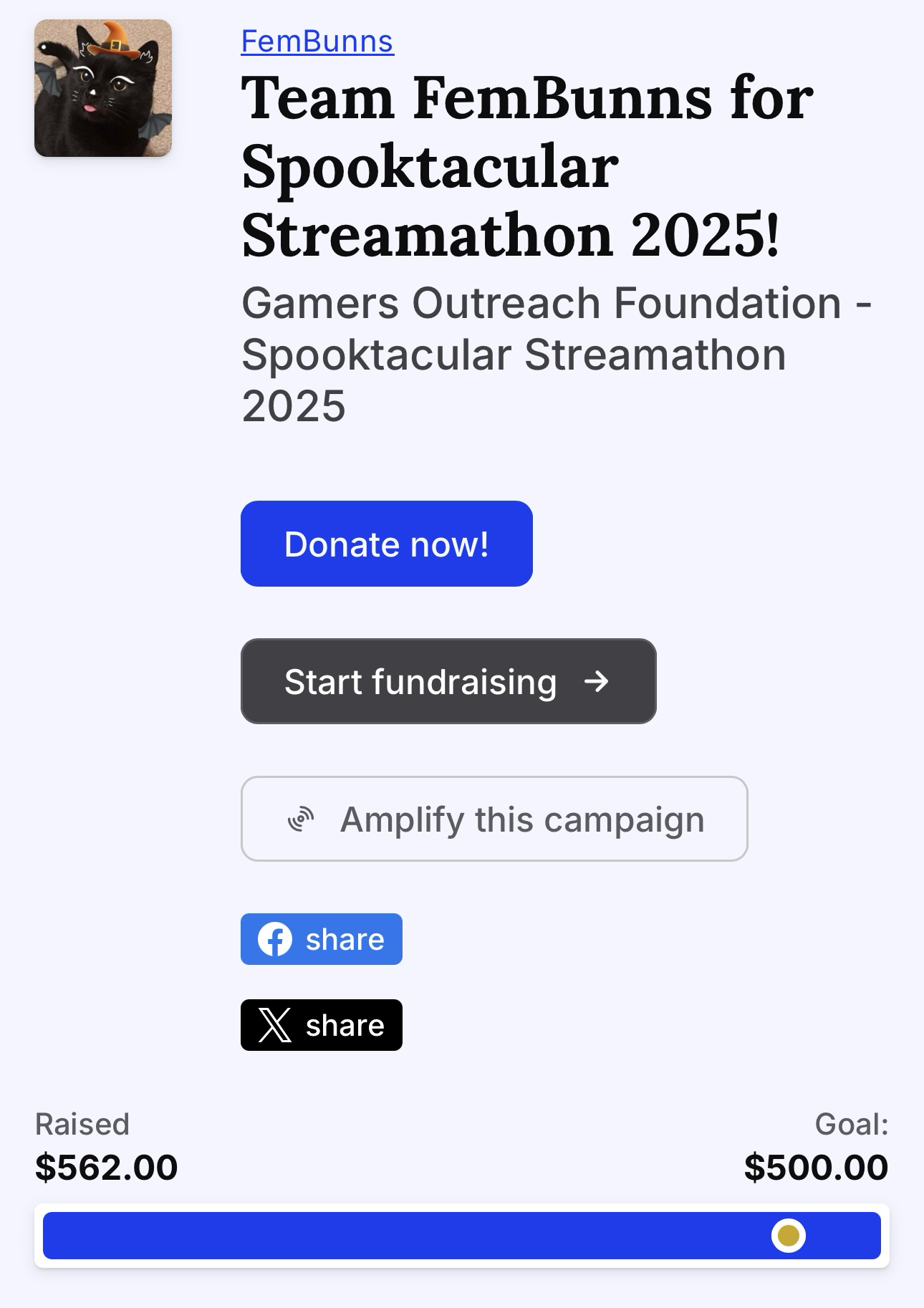Viewport: 924px width, 1308px height.
Task: Click the Start fundraising button label
Action: point(420,681)
